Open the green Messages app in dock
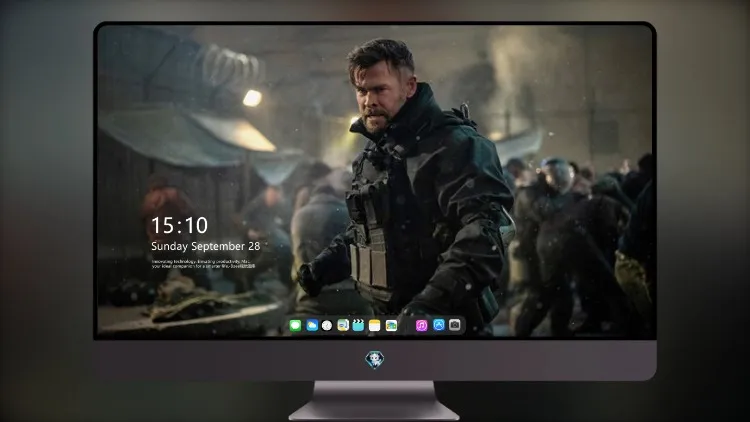Screen dimensions: 750x422 [295, 326]
